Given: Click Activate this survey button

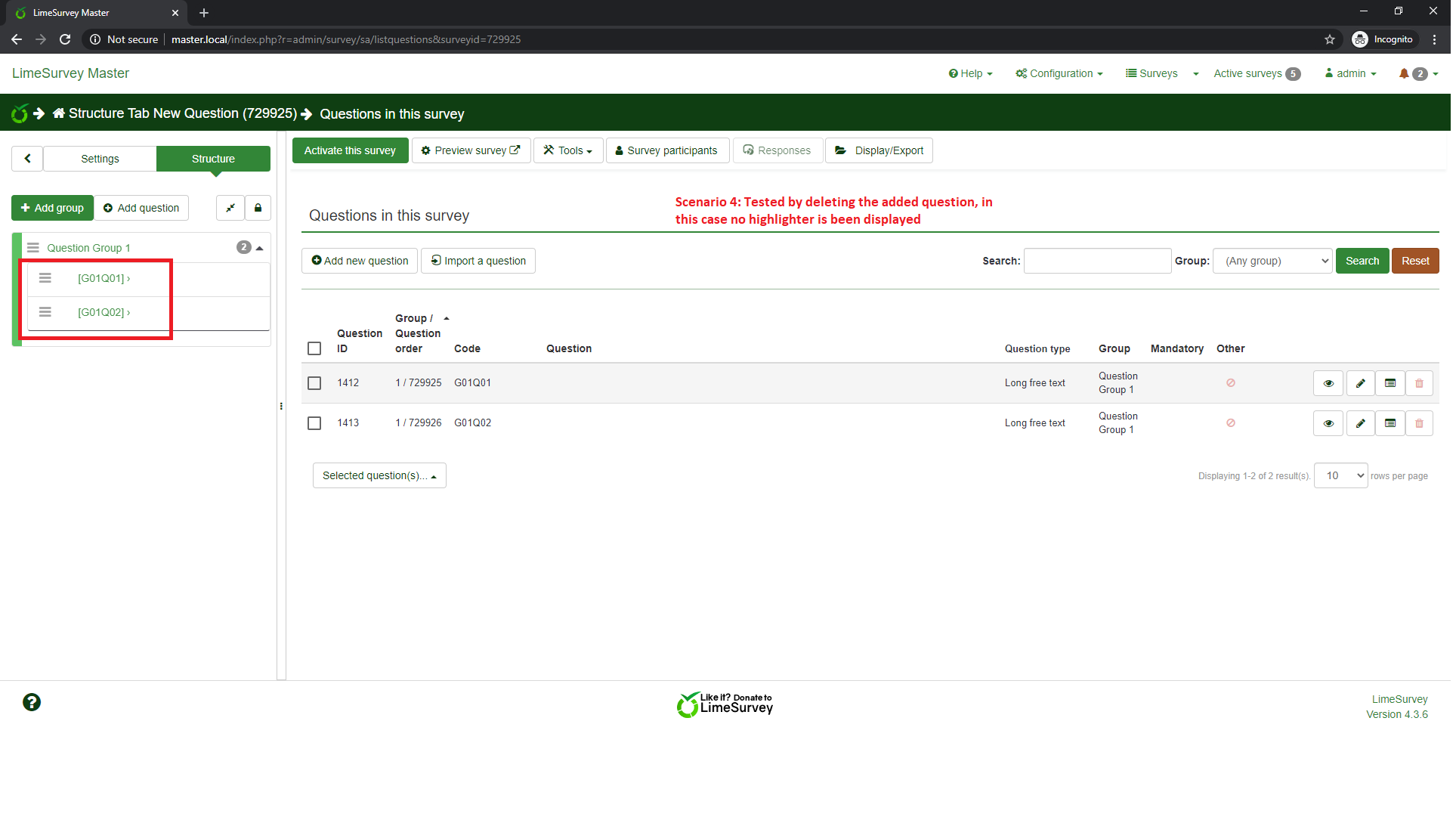Looking at the screenshot, I should pyautogui.click(x=351, y=151).
